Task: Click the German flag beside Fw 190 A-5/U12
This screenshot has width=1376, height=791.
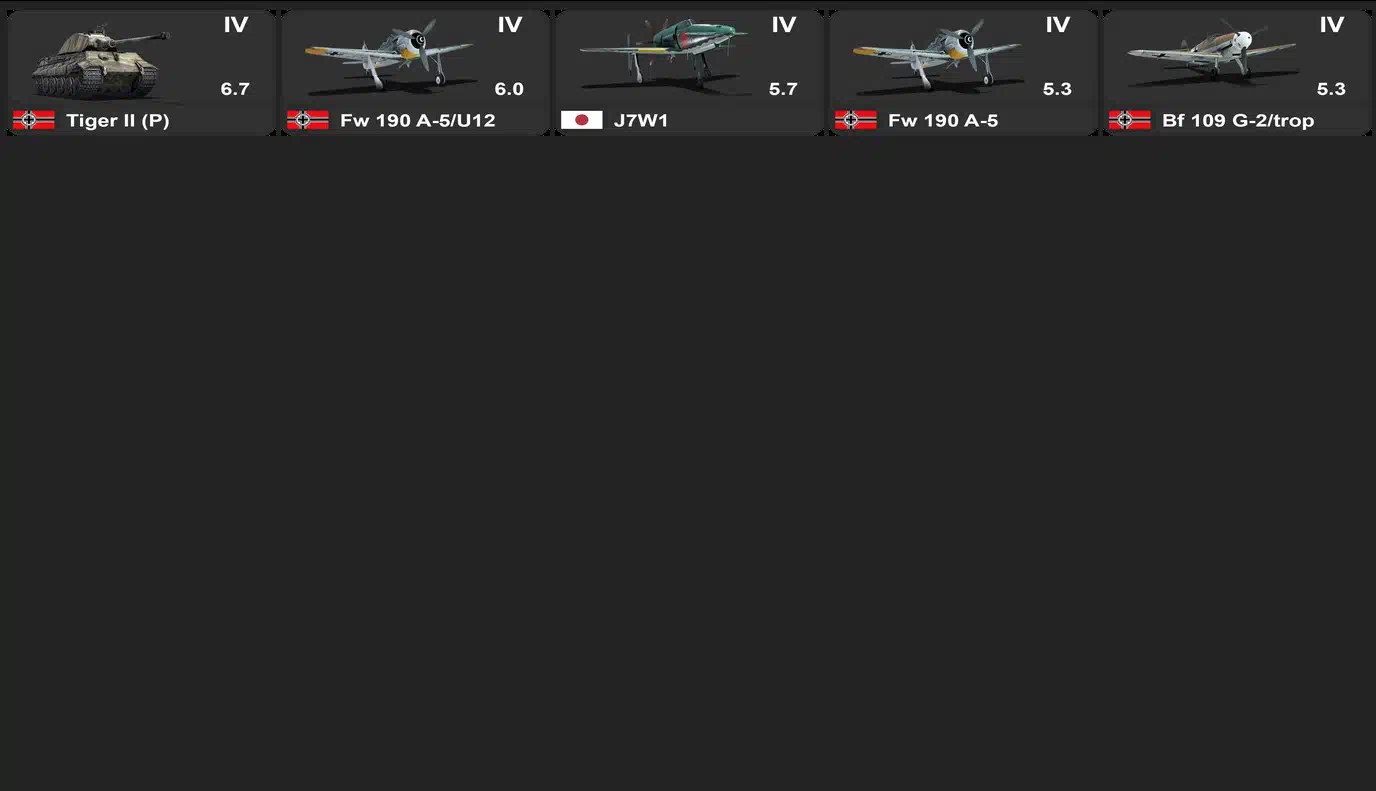Action: (x=308, y=120)
